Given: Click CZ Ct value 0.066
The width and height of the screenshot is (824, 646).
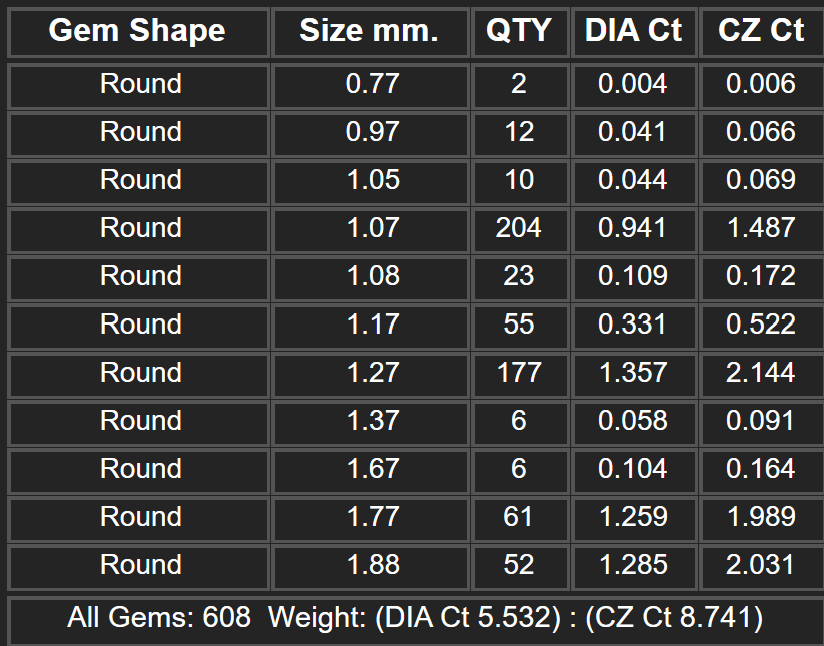Looking at the screenshot, I should pyautogui.click(x=761, y=134).
